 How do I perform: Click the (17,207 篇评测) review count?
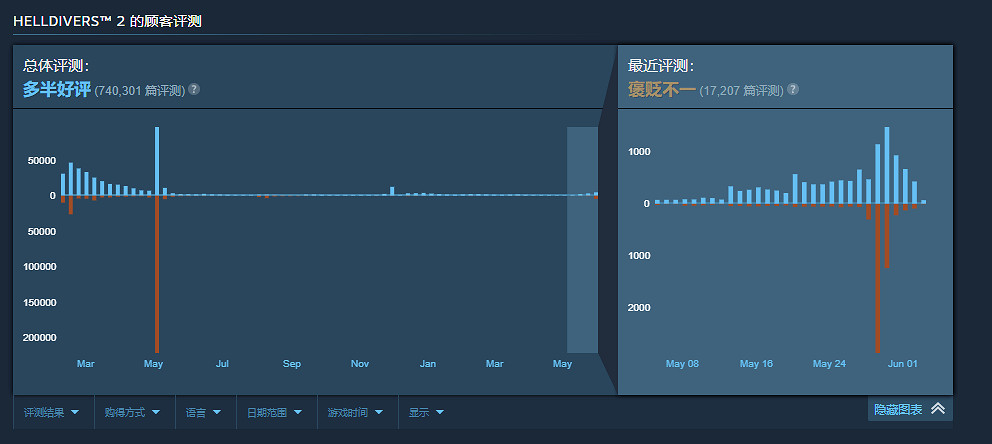click(x=740, y=90)
